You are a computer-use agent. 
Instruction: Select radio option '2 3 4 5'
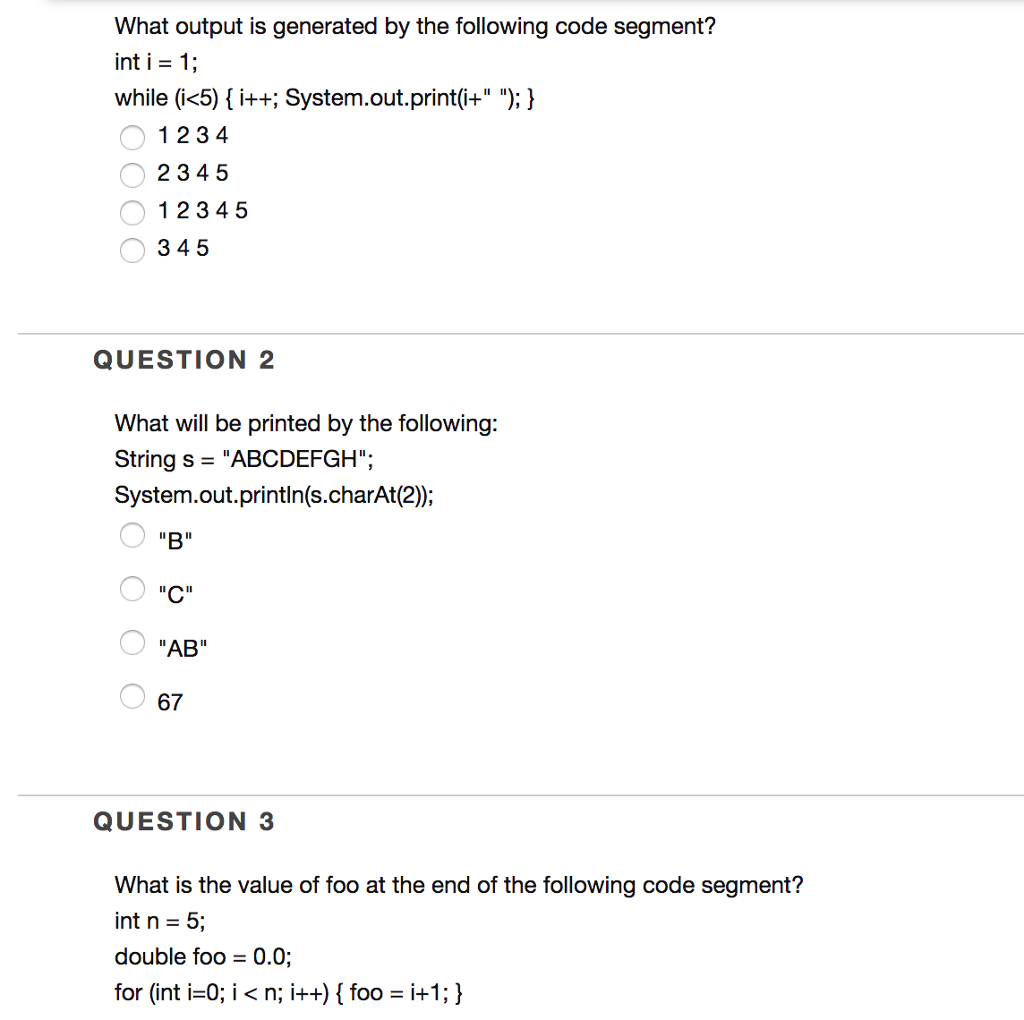pos(132,175)
